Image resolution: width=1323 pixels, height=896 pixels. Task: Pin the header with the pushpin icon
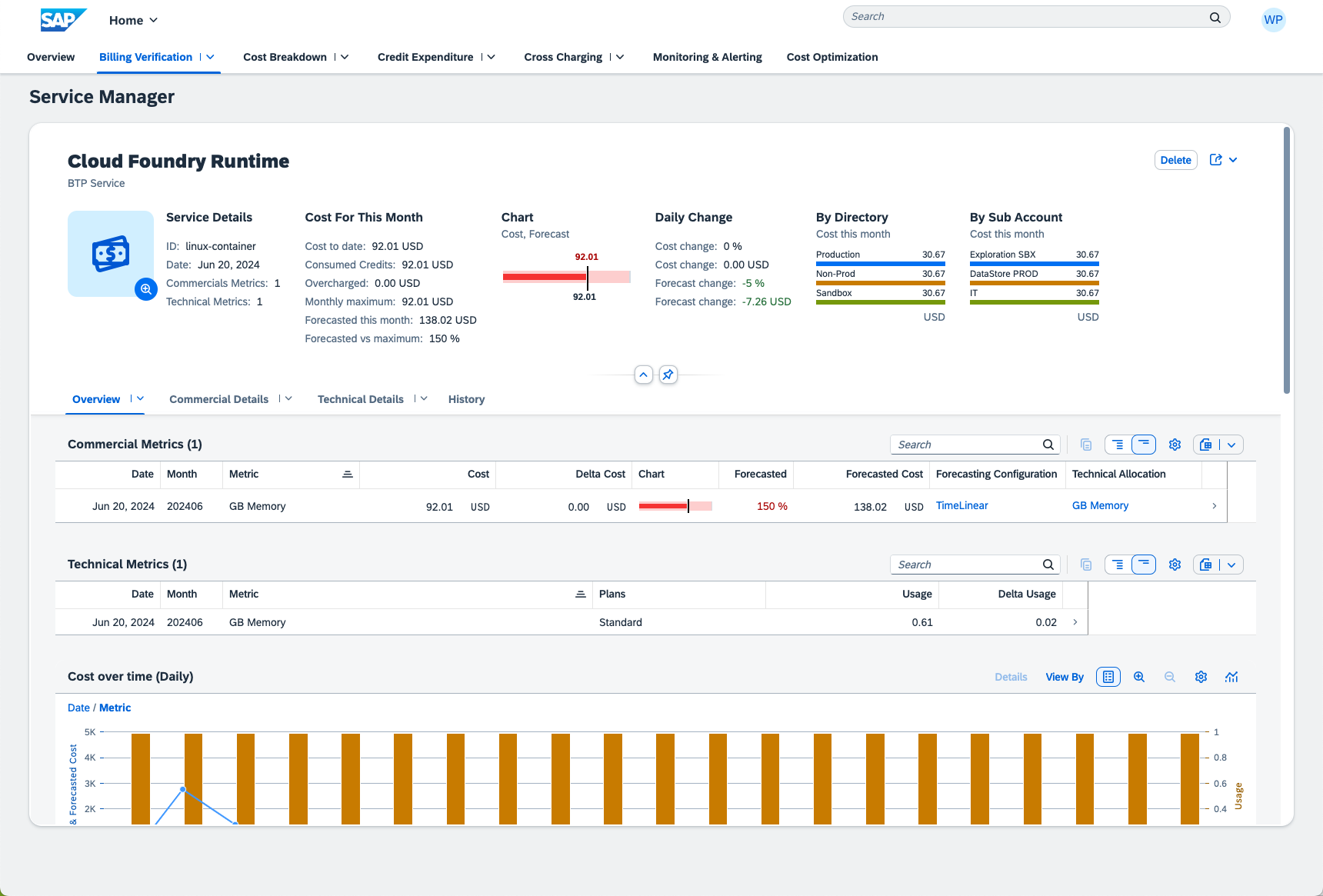click(668, 375)
